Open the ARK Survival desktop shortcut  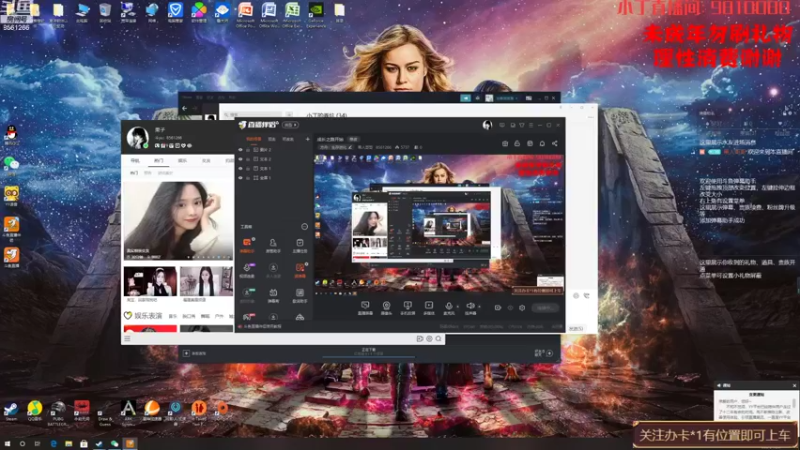(128, 411)
